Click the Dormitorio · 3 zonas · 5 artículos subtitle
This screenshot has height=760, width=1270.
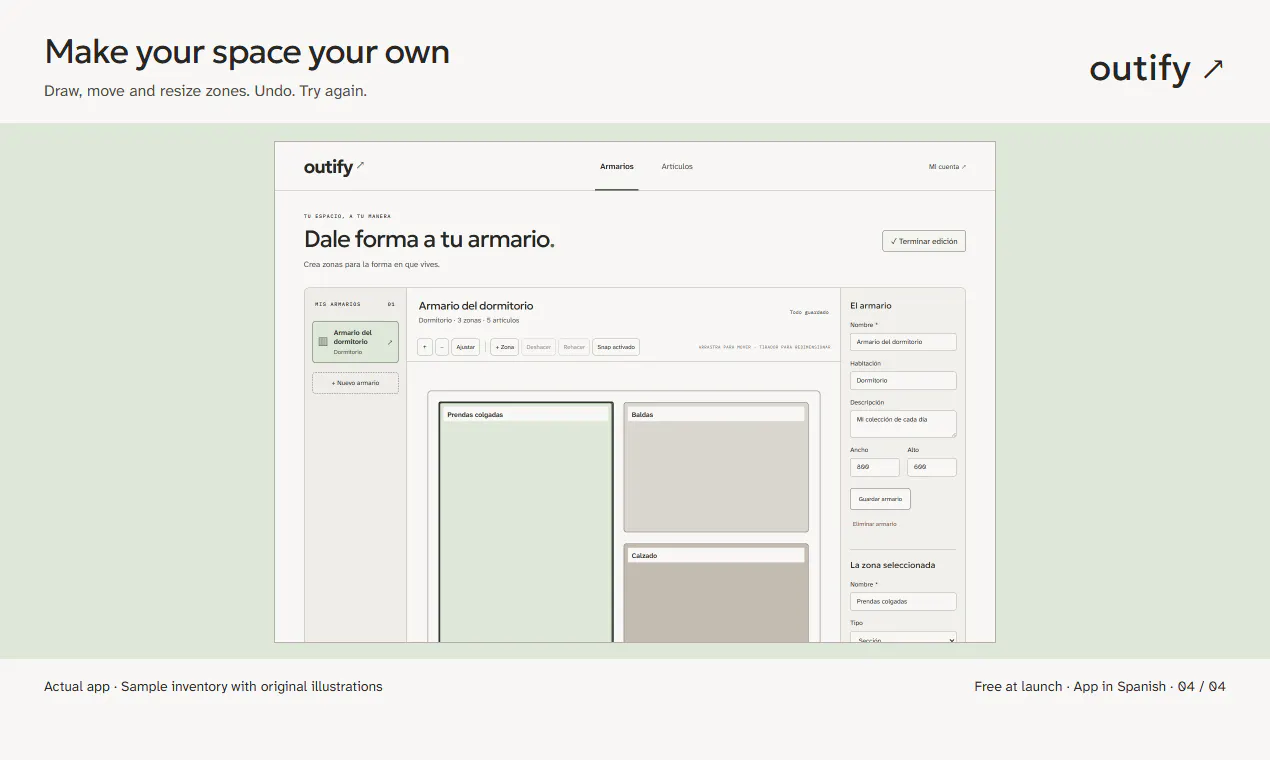(468, 321)
